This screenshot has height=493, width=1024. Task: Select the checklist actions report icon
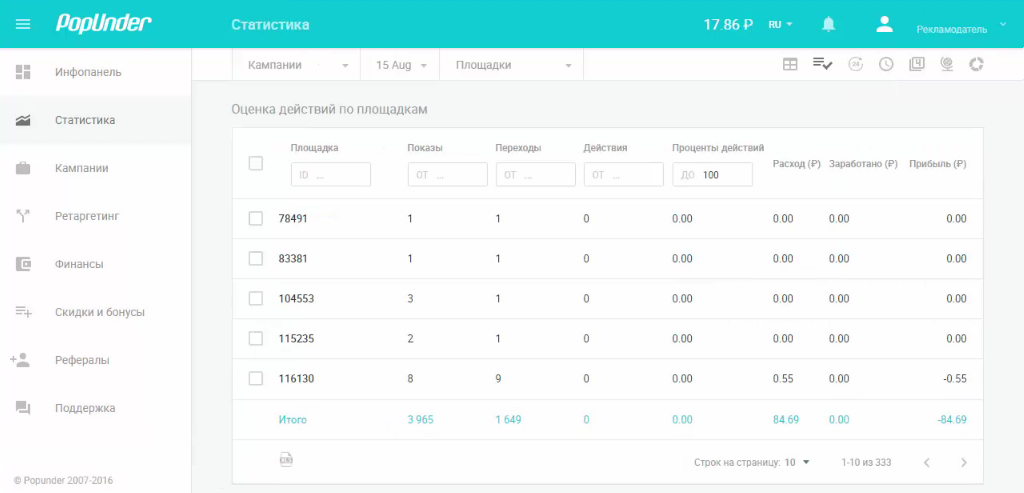pyautogui.click(x=822, y=64)
